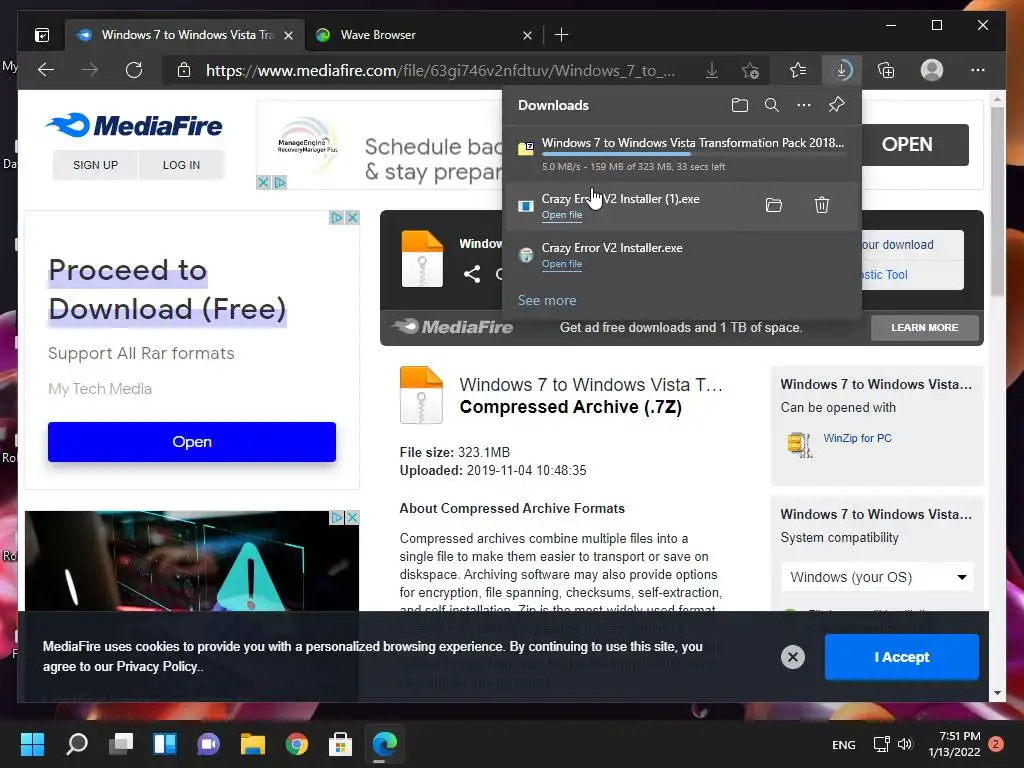
Task: Launch Google Chrome from taskbar
Action: coord(296,744)
